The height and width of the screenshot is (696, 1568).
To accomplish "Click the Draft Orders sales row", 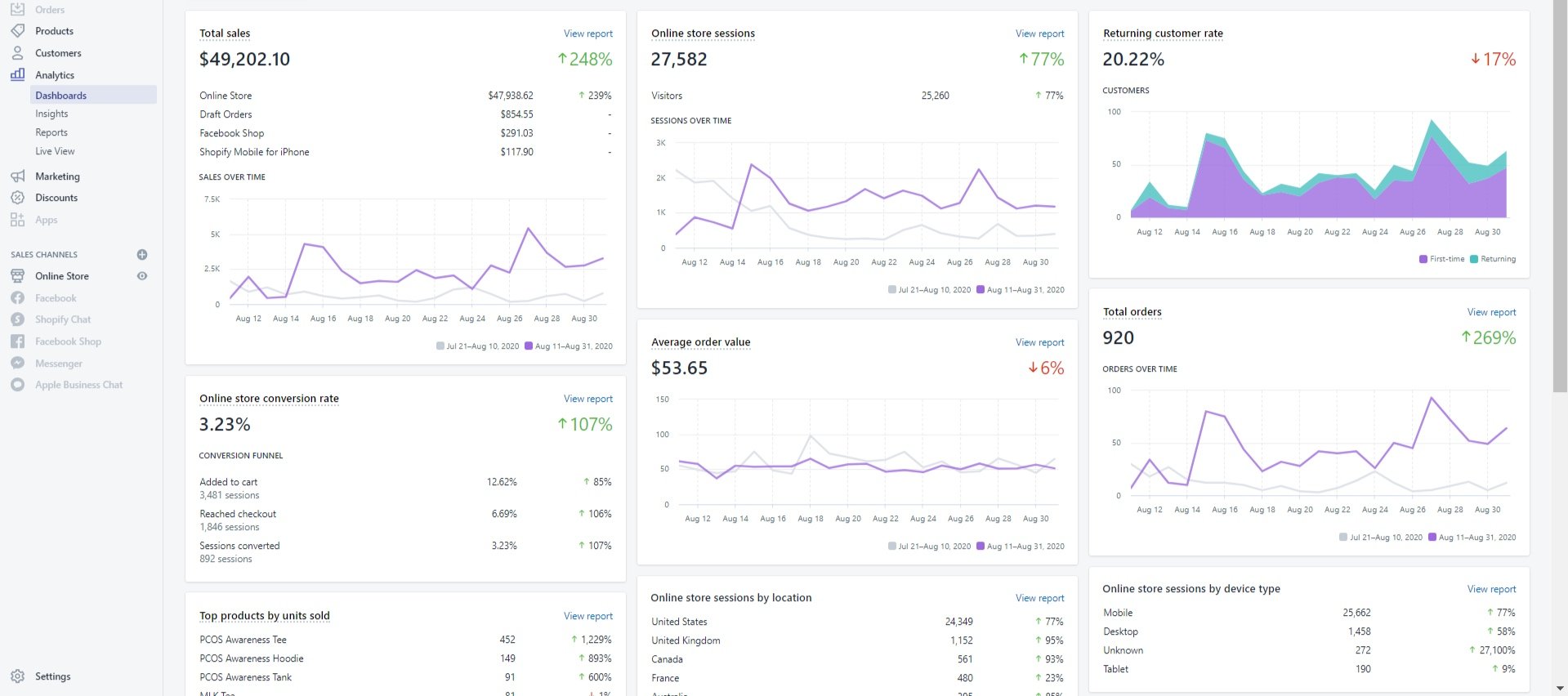I will click(405, 114).
